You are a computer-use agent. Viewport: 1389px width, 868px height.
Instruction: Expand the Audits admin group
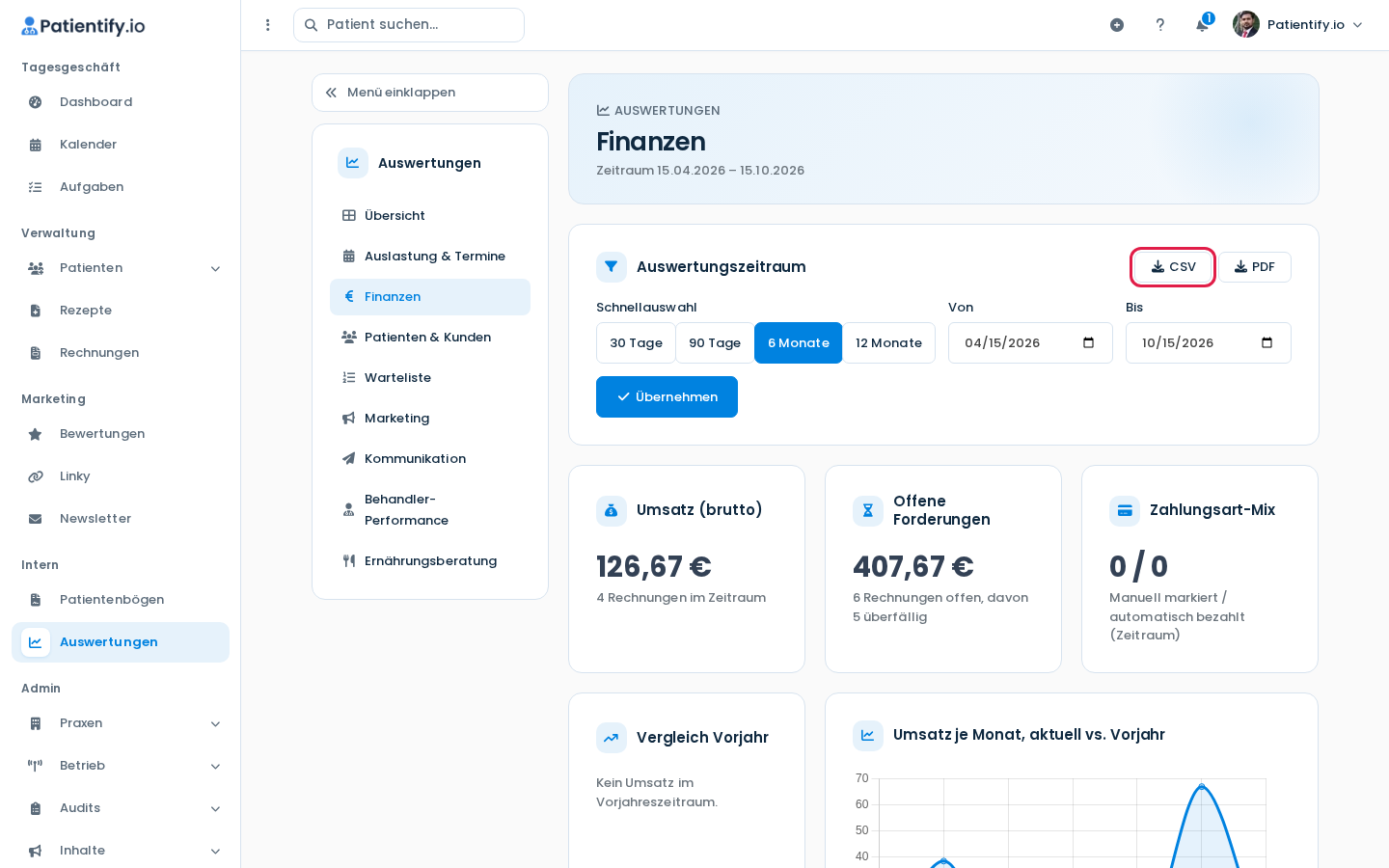(x=121, y=808)
